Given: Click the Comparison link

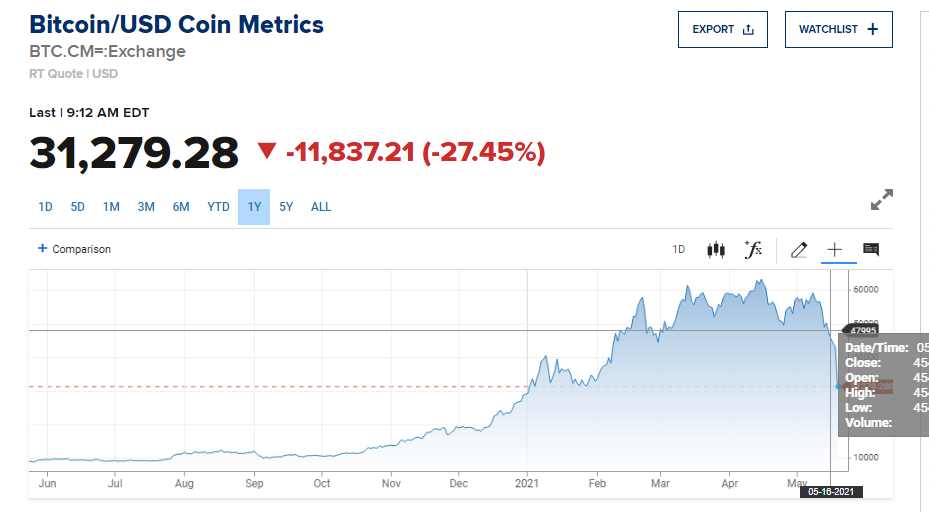Looking at the screenshot, I should (81, 249).
